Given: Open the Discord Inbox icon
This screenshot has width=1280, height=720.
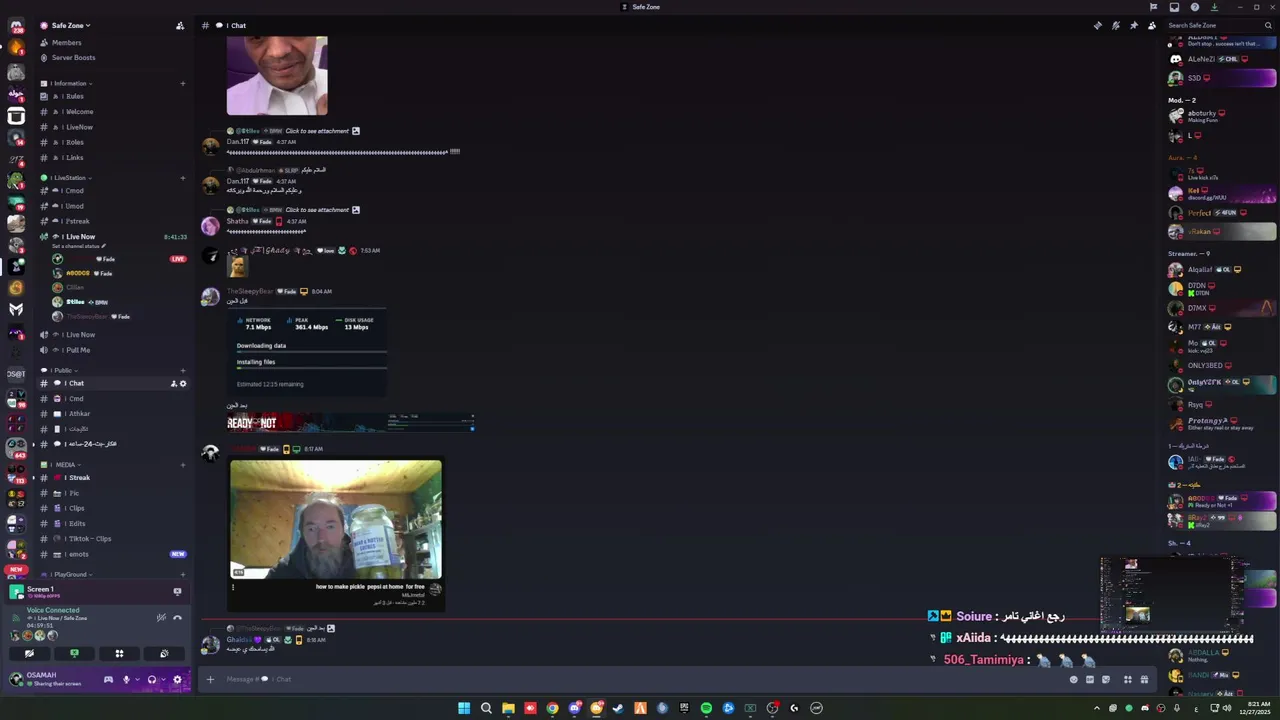Looking at the screenshot, I should point(1174,7).
